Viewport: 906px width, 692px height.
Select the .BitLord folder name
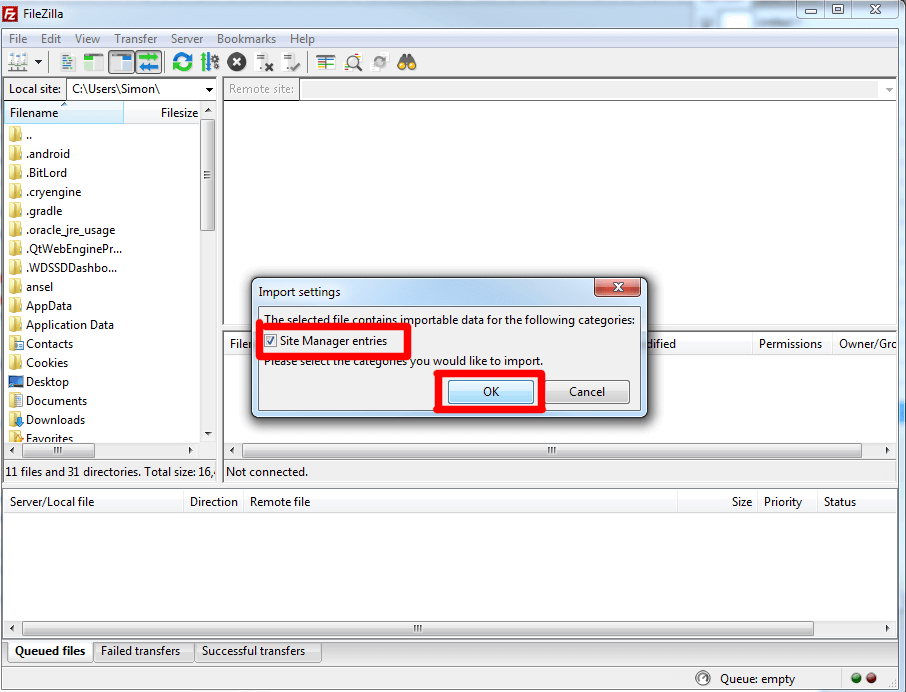point(46,173)
